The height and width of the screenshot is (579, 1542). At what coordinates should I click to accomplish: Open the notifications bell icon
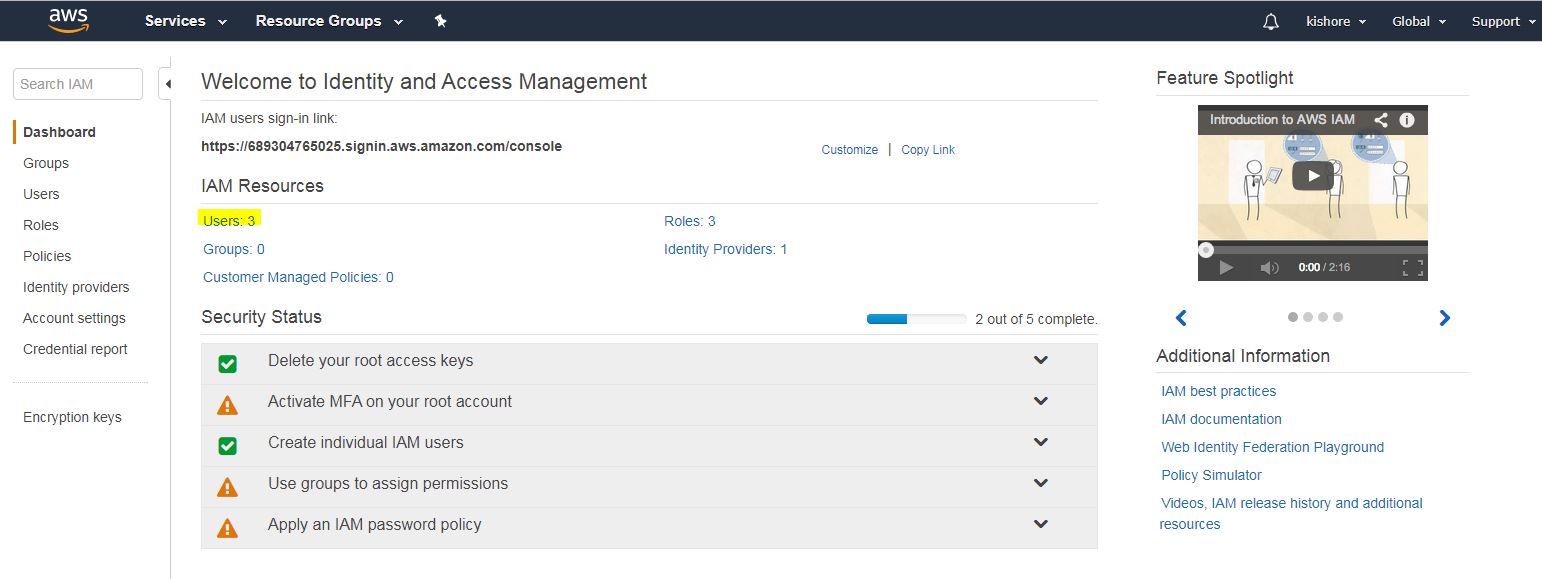(1270, 22)
